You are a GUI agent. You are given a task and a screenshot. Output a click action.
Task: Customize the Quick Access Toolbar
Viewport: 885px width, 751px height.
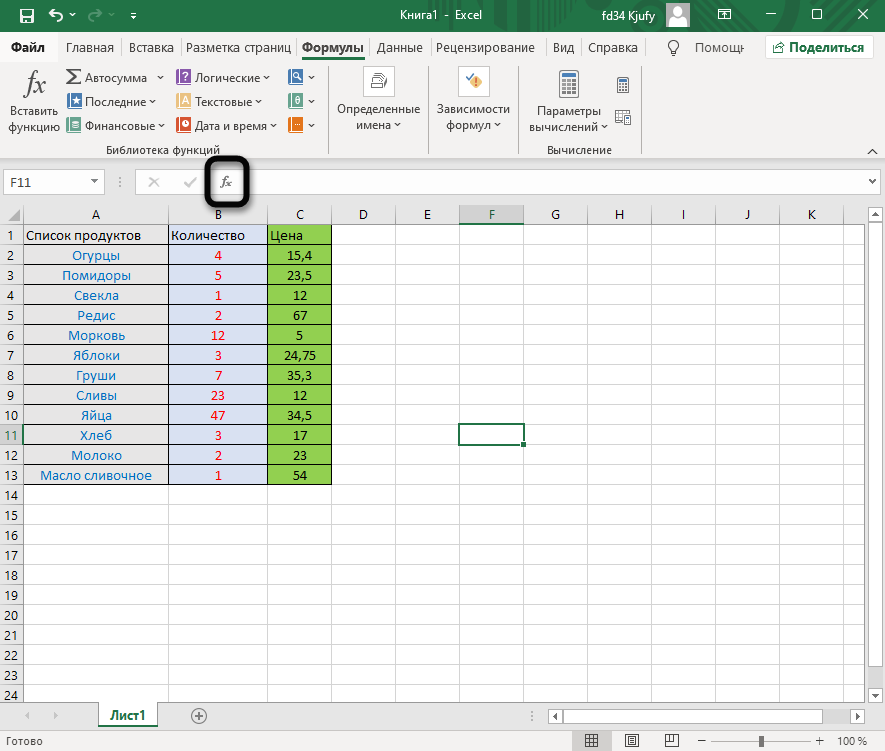click(x=133, y=16)
